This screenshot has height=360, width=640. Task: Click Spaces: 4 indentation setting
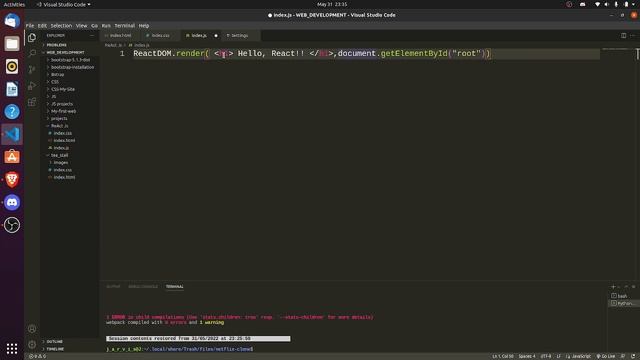[x=527, y=356]
